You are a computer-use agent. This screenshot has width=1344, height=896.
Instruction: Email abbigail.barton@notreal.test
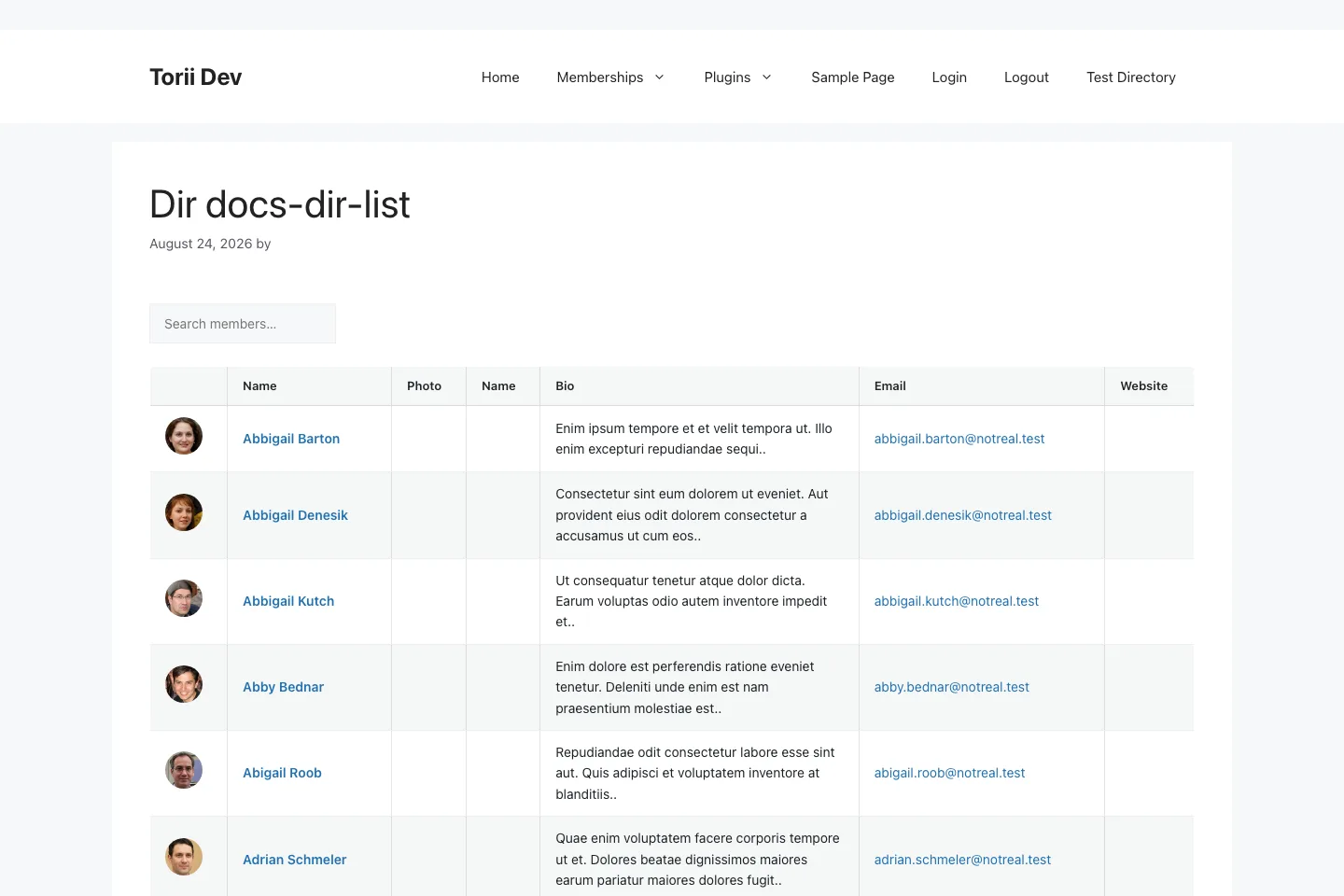pos(959,439)
